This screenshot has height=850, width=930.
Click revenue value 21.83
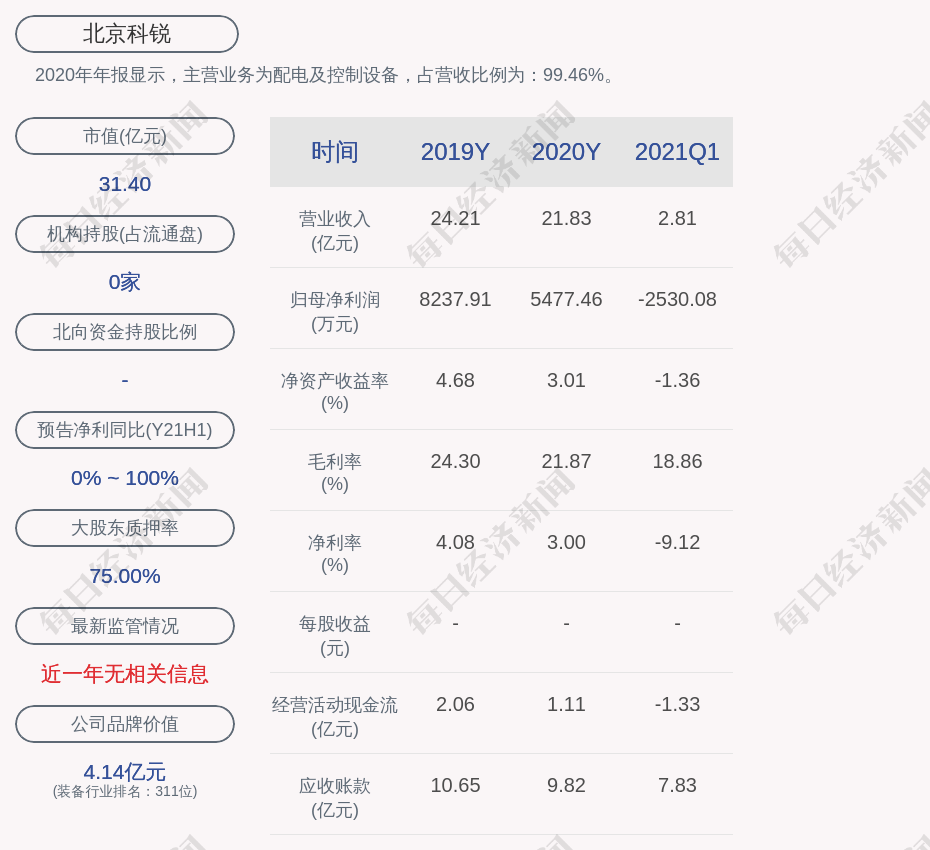pos(566,218)
